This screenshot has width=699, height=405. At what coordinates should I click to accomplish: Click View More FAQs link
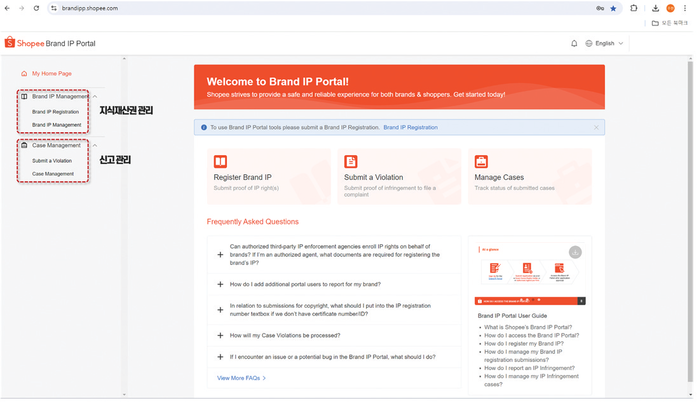coord(241,378)
